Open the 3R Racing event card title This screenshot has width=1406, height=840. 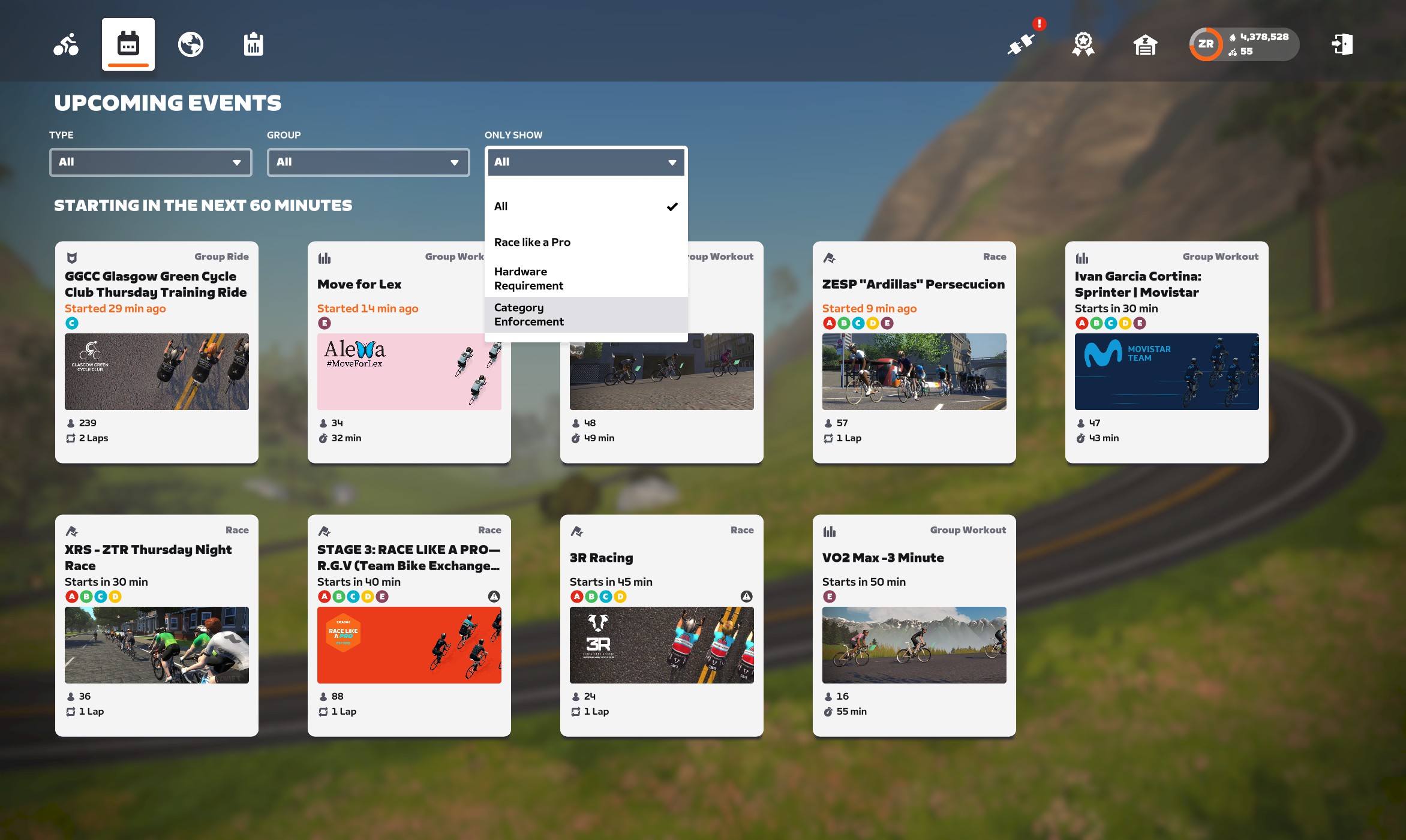601,558
